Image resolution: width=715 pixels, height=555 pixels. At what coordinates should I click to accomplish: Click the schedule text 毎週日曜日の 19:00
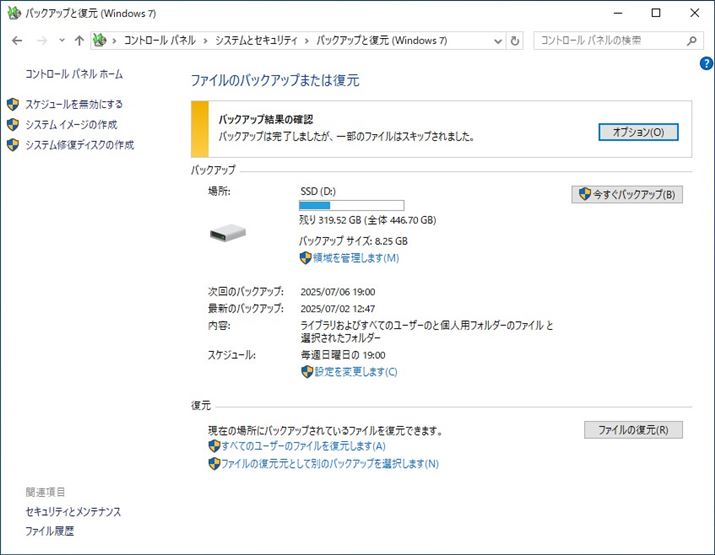(x=343, y=355)
